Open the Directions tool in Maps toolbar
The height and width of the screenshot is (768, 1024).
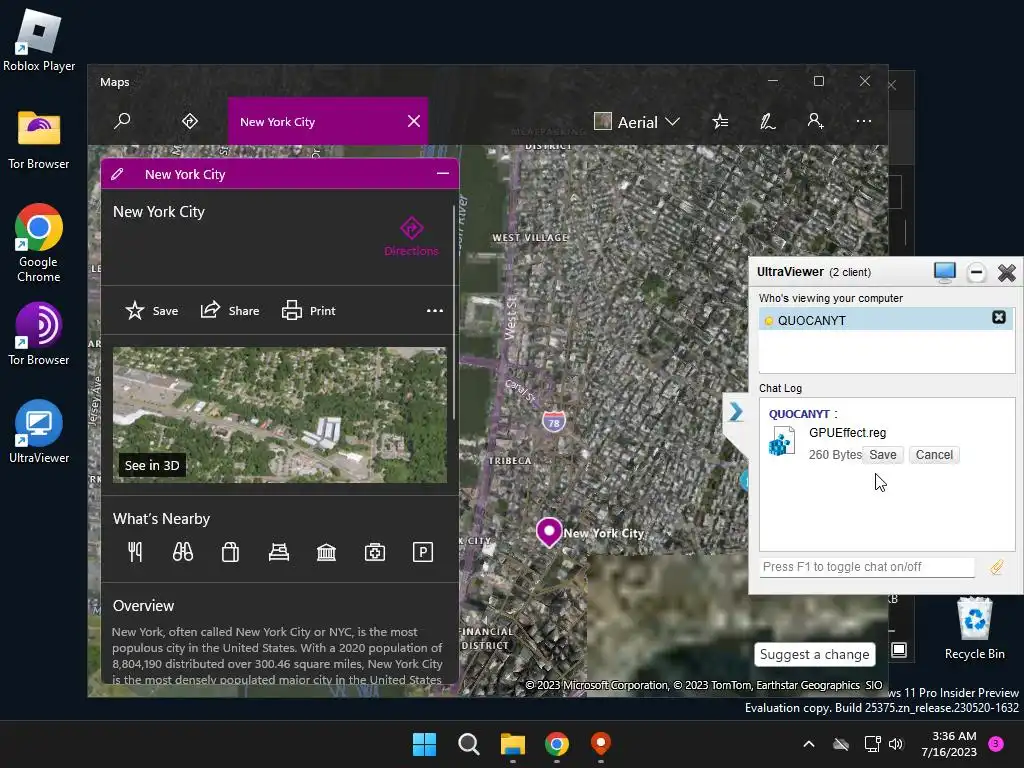(189, 121)
